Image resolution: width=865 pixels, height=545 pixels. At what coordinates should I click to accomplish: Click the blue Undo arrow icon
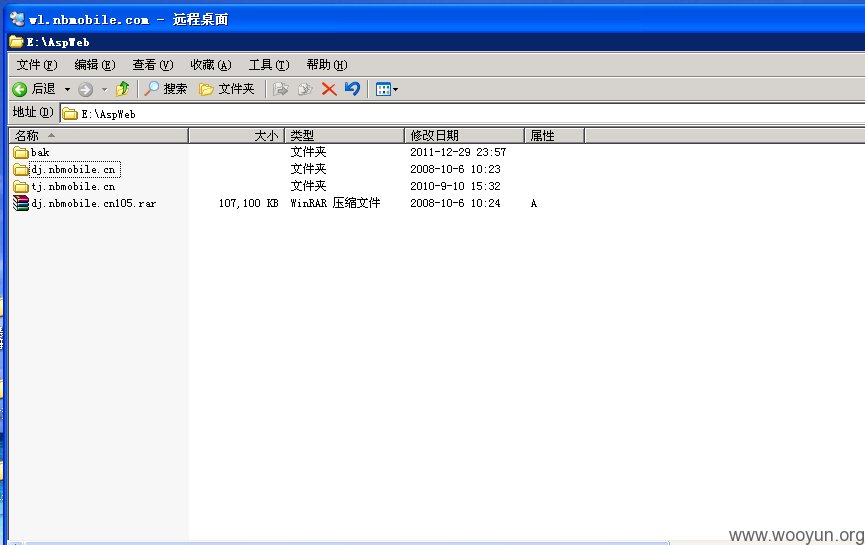point(352,89)
